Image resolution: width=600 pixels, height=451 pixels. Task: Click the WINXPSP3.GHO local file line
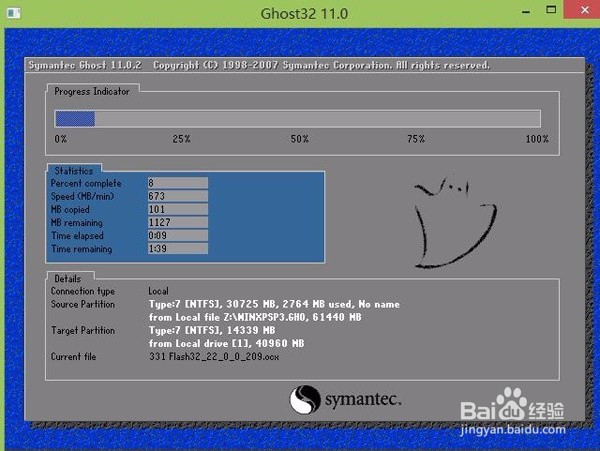point(255,317)
